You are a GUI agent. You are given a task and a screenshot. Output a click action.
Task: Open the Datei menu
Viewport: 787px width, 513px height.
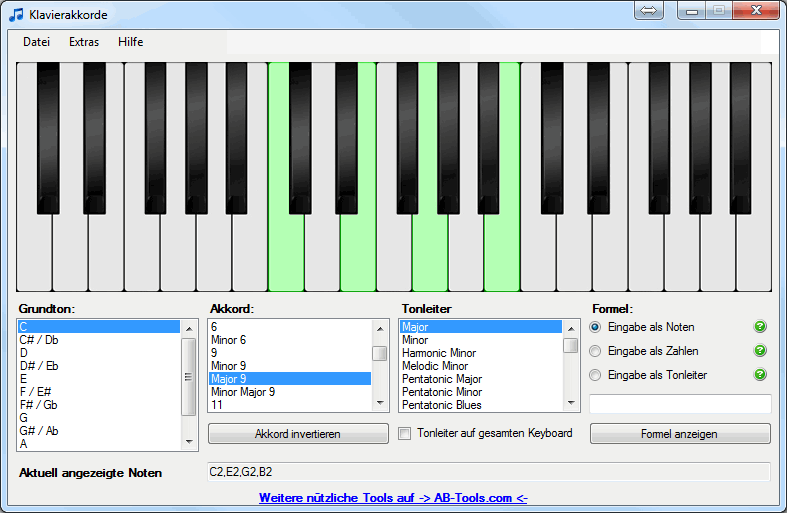[36, 42]
